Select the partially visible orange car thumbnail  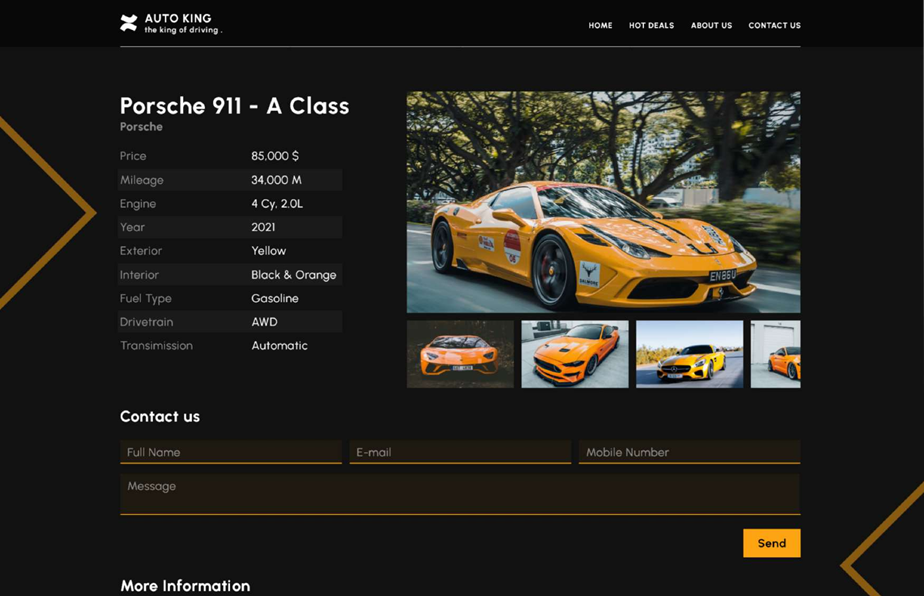point(776,354)
